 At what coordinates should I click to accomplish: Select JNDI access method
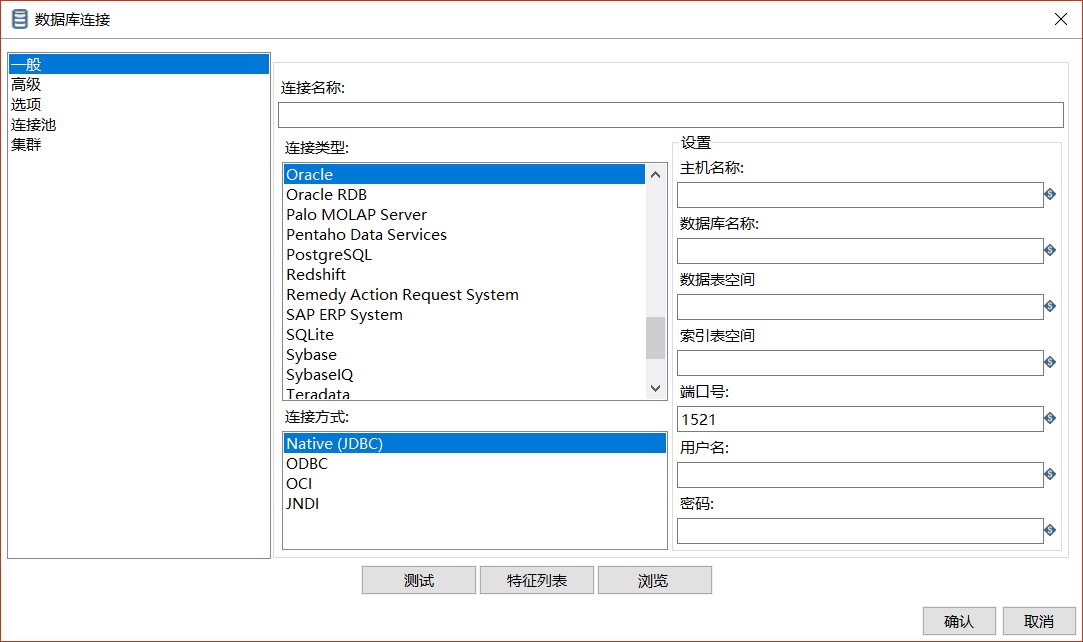click(475, 503)
